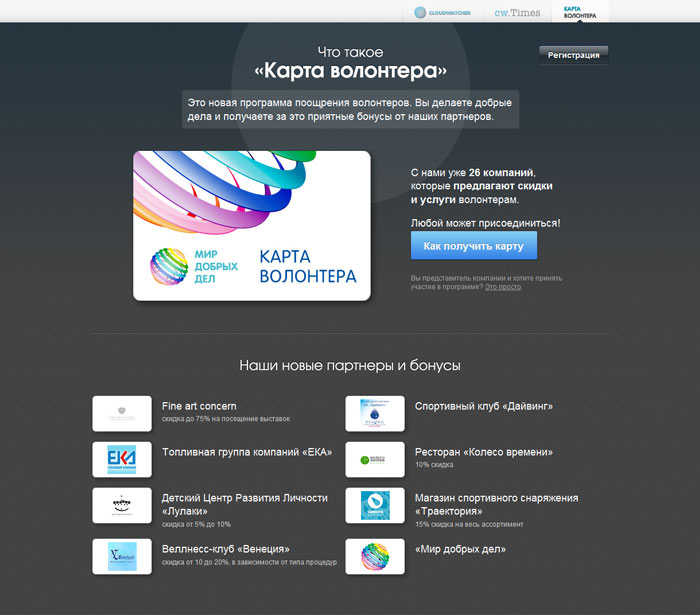Open the Лулаки children center logo
700x615 pixels.
coord(122,505)
